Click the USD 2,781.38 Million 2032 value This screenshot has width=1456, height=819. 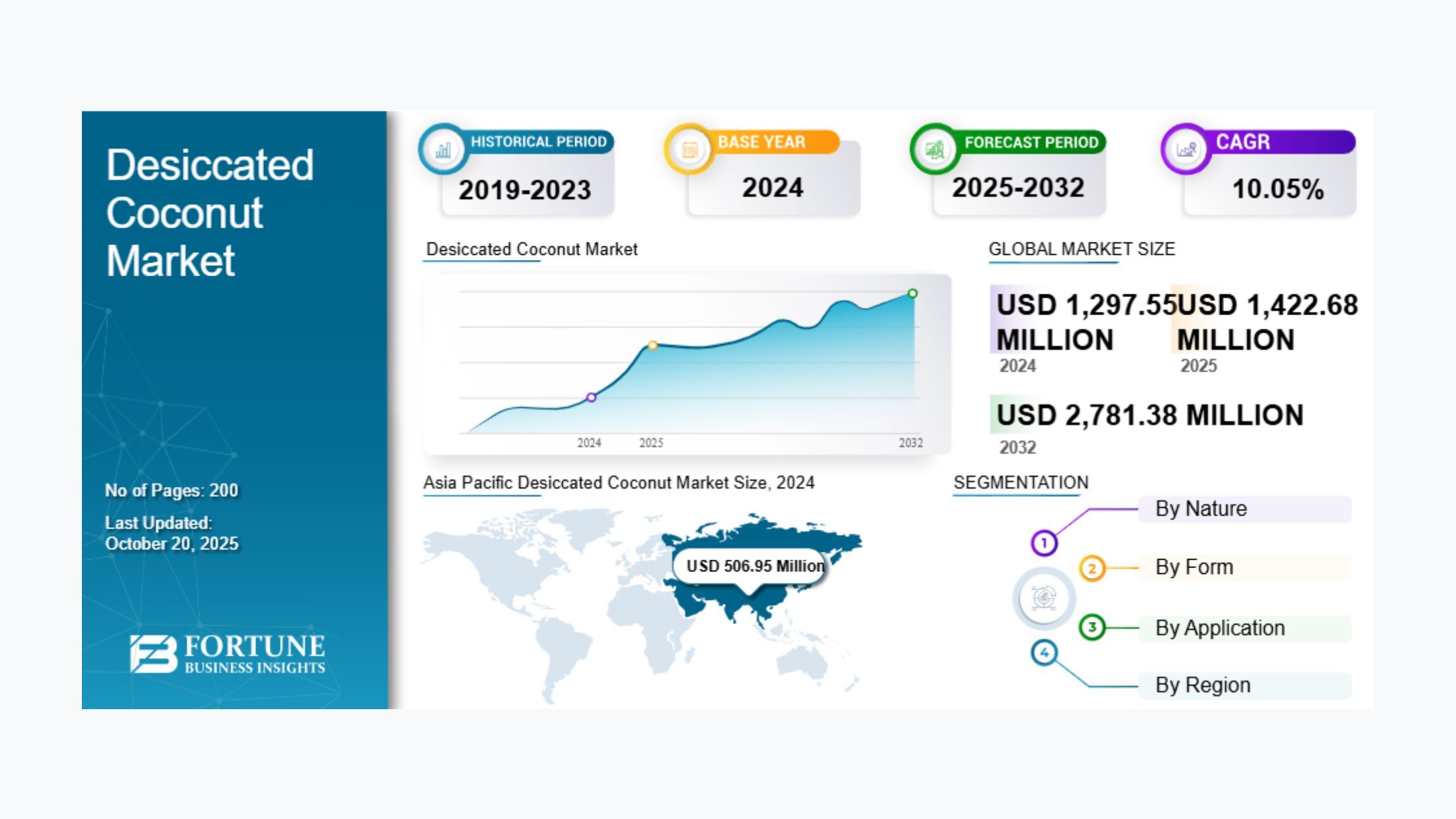coord(1149,415)
